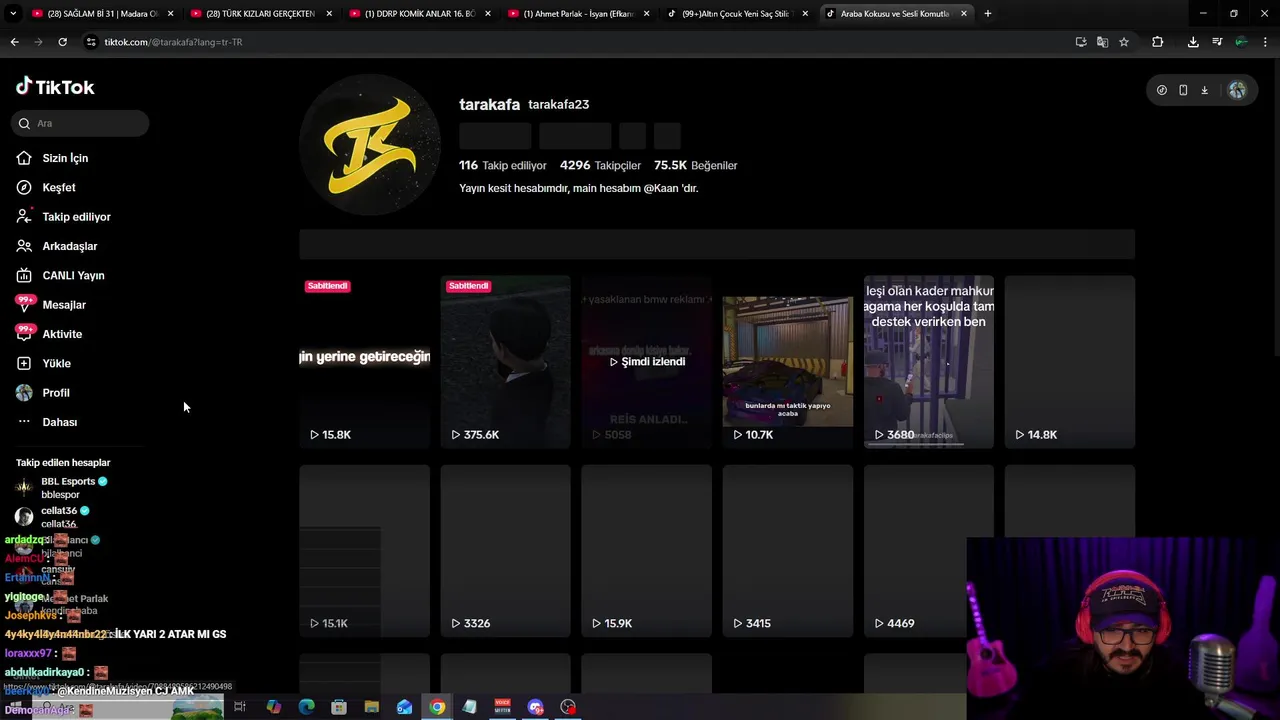Open the Chrome profile icon
Viewport: 1280px width, 720px height.
click(x=1241, y=42)
